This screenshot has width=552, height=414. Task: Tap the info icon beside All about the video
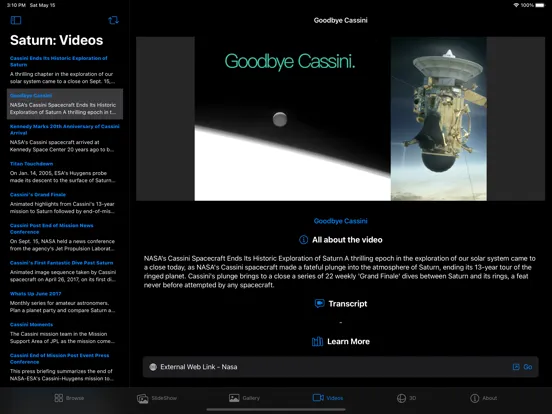tap(303, 240)
